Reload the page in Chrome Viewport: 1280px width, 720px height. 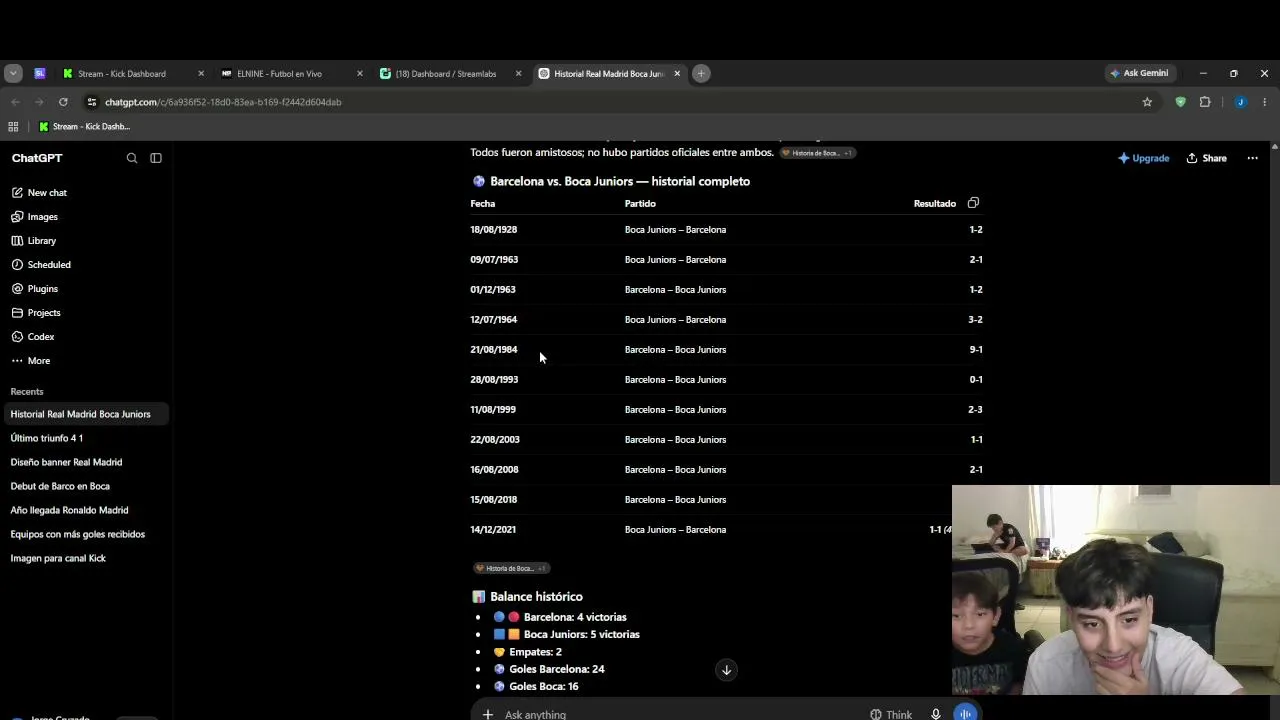[x=63, y=102]
